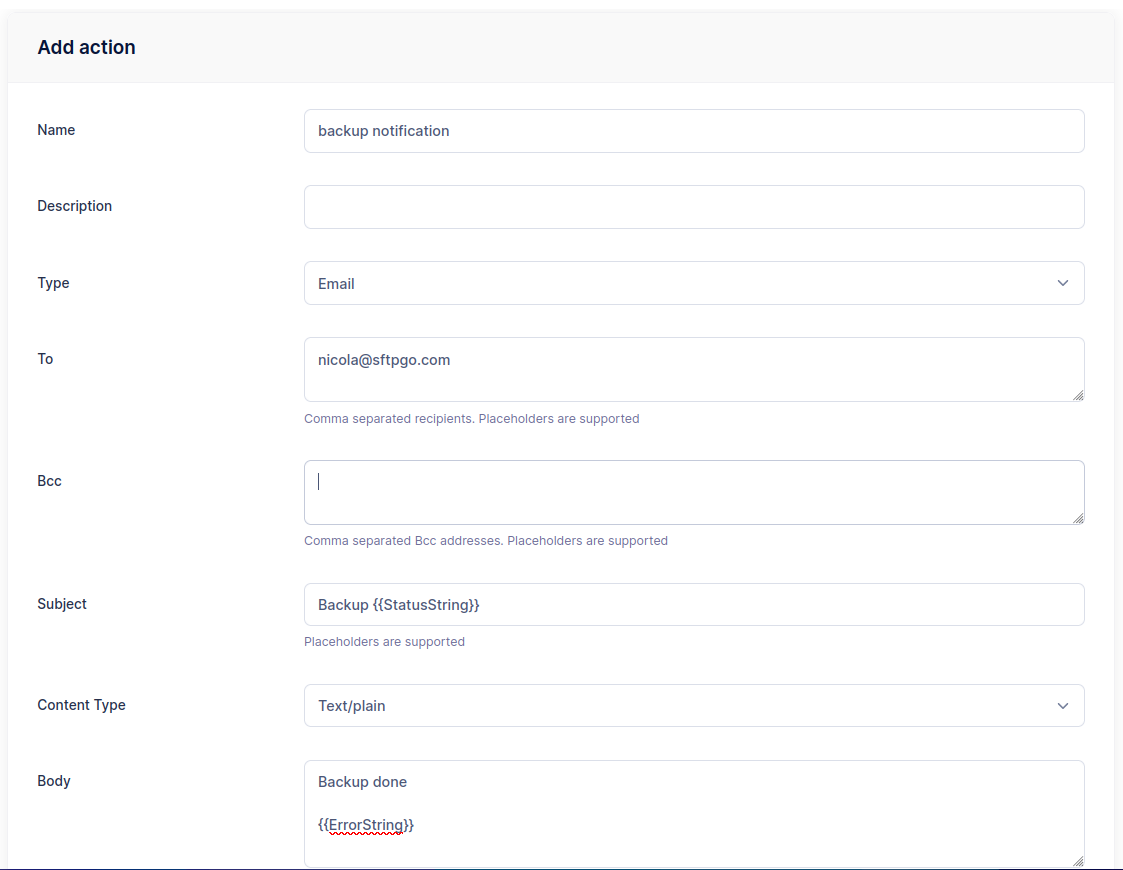Click the chevron arrow in Type dropdown
The width and height of the screenshot is (1123, 870).
click(x=1062, y=283)
